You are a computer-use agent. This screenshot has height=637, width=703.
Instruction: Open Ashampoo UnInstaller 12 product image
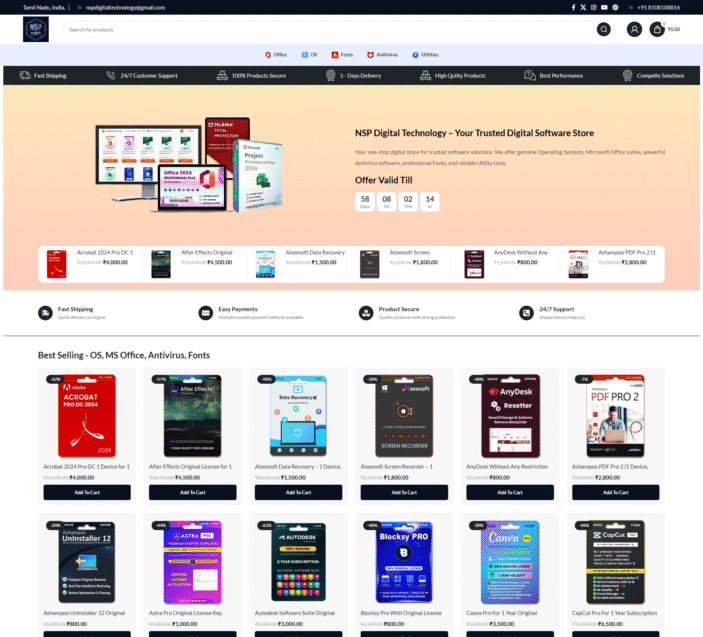click(87, 562)
